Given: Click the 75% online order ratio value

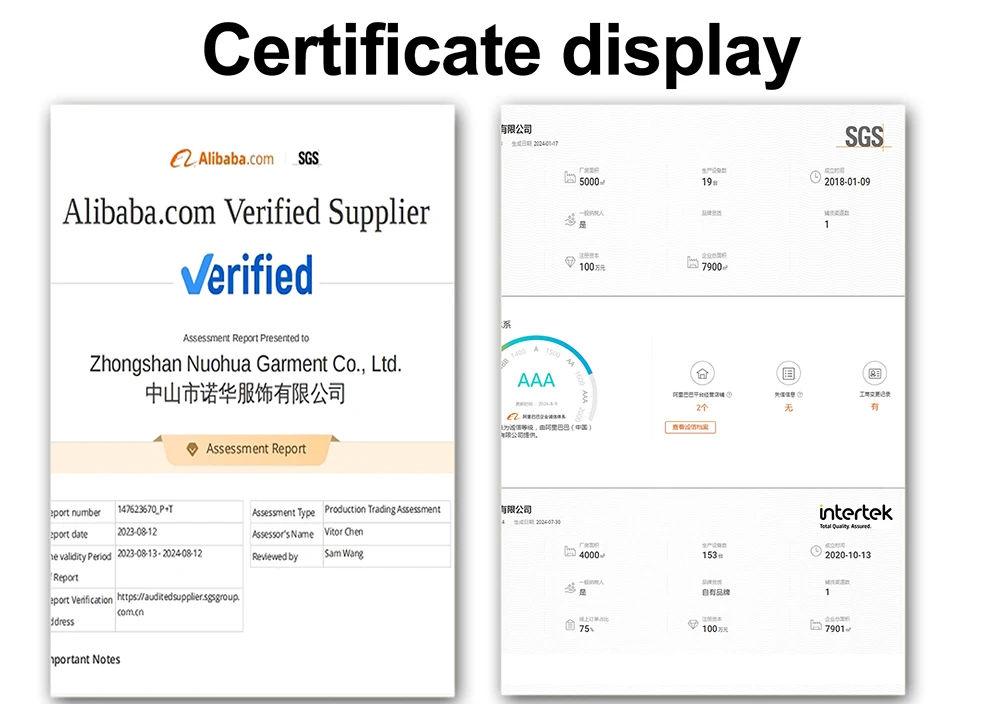Looking at the screenshot, I should coord(586,629).
